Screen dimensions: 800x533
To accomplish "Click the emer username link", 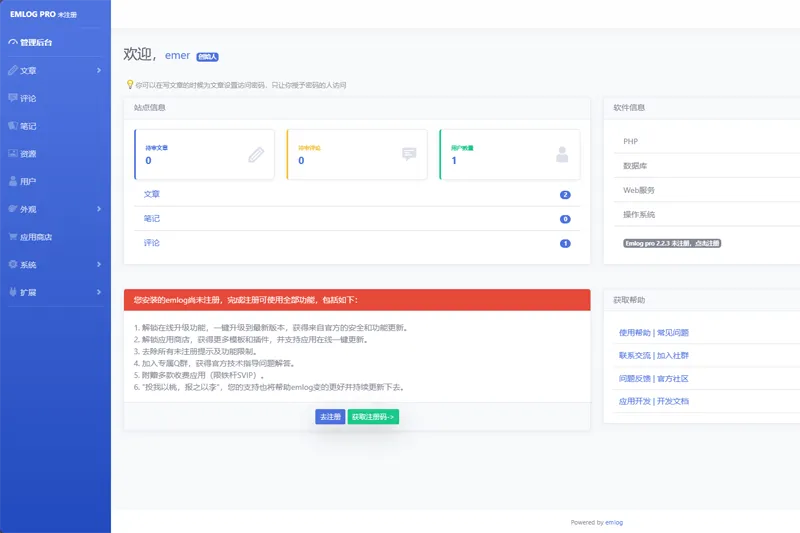I will coord(177,55).
